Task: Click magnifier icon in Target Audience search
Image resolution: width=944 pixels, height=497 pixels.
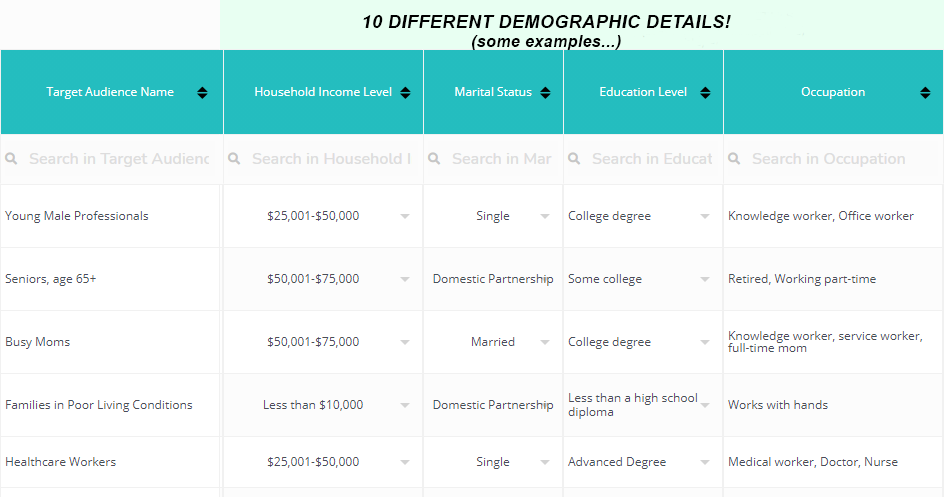Action: tap(11, 159)
